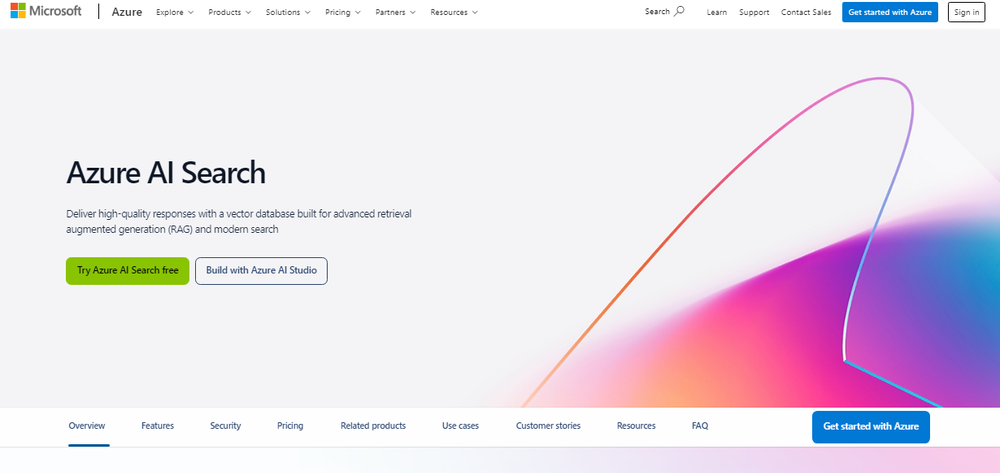Open the Customer stories tab
Image resolution: width=1000 pixels, height=473 pixels.
point(548,426)
